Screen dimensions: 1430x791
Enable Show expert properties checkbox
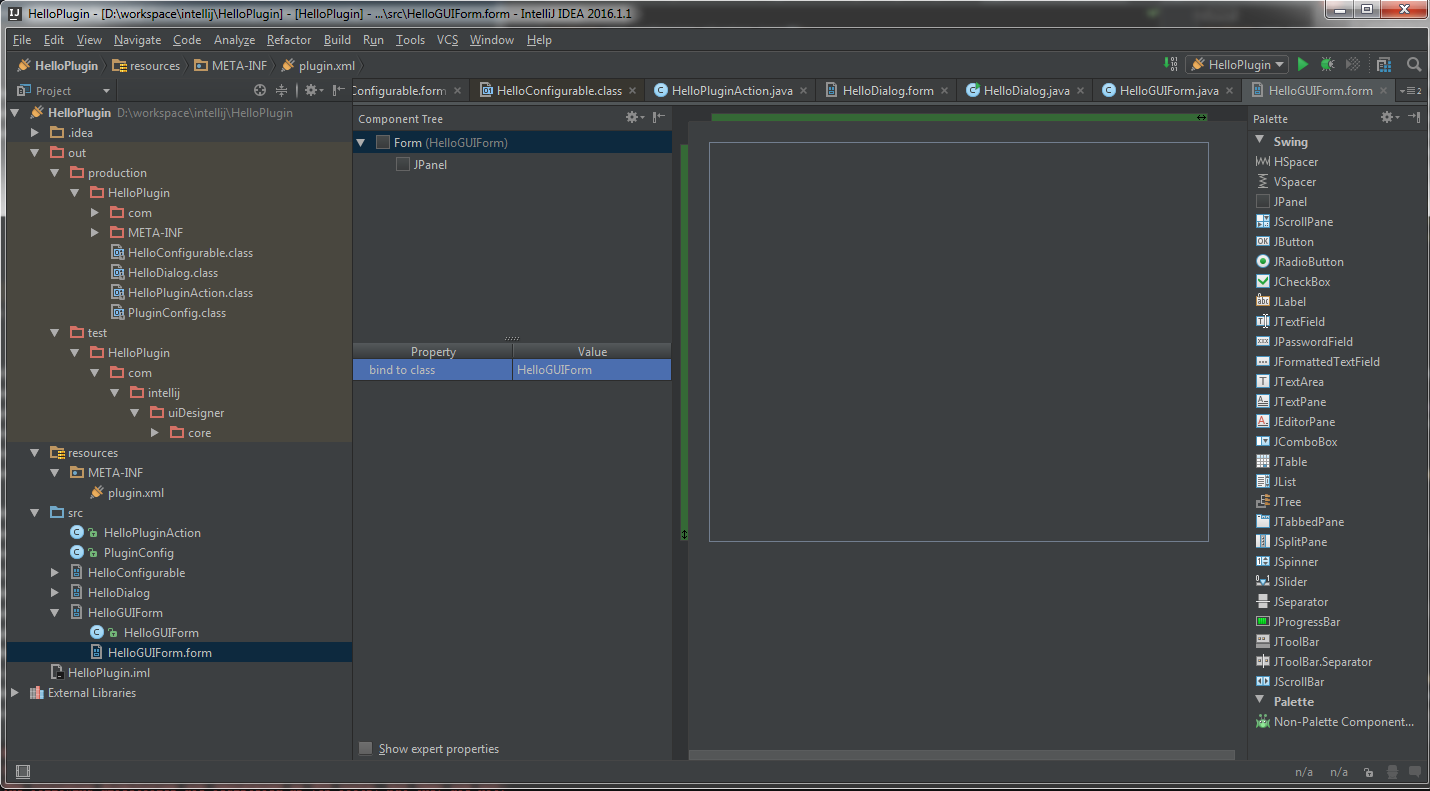tap(366, 748)
